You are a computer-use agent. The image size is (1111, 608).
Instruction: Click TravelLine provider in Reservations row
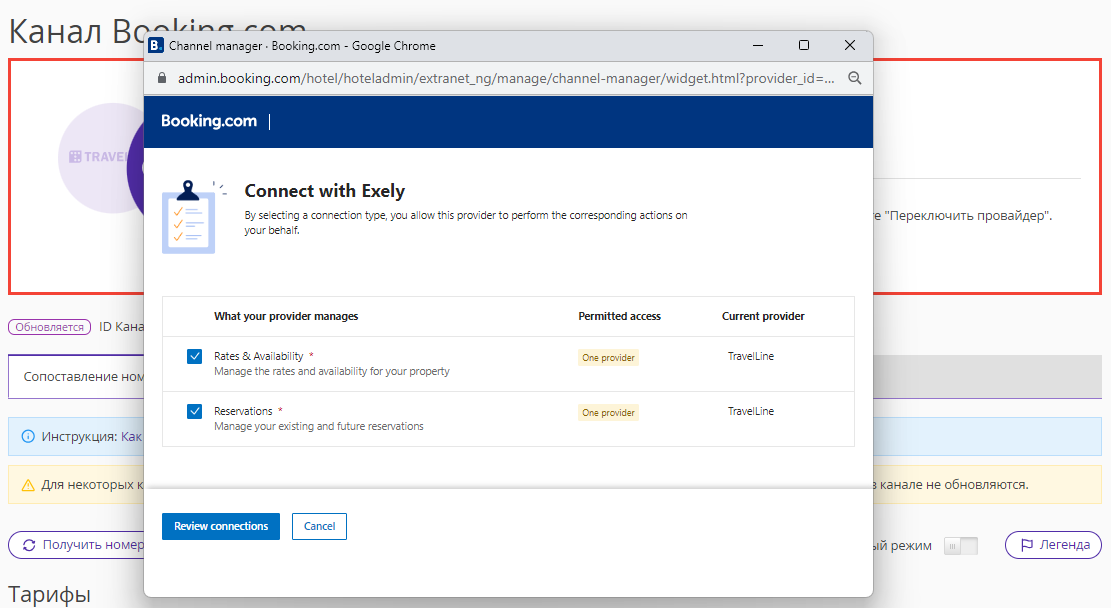click(751, 412)
